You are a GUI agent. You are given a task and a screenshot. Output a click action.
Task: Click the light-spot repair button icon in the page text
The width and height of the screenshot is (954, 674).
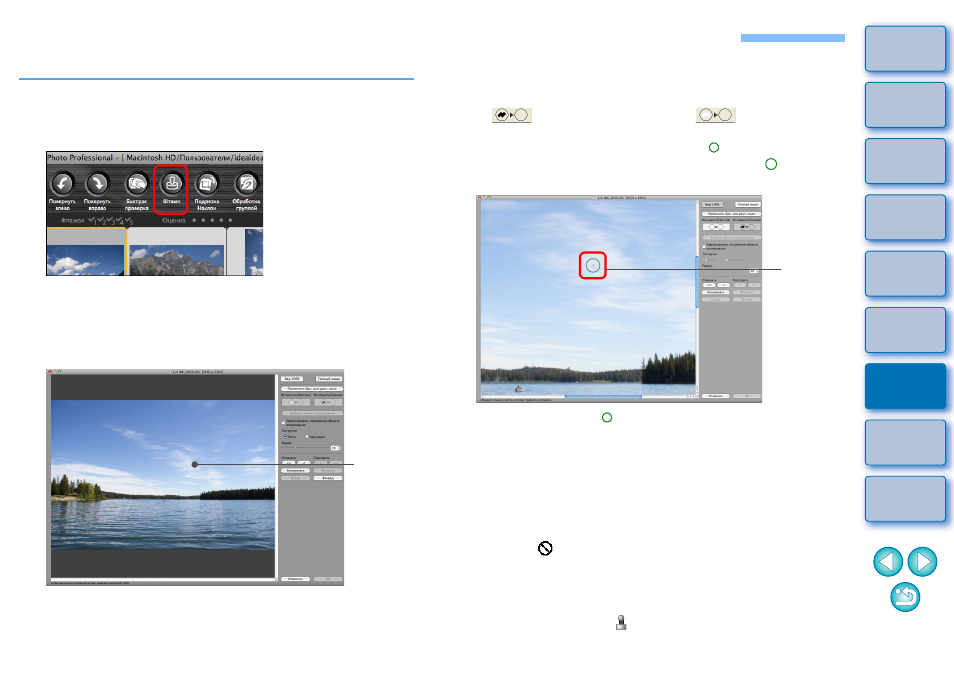[x=716, y=114]
